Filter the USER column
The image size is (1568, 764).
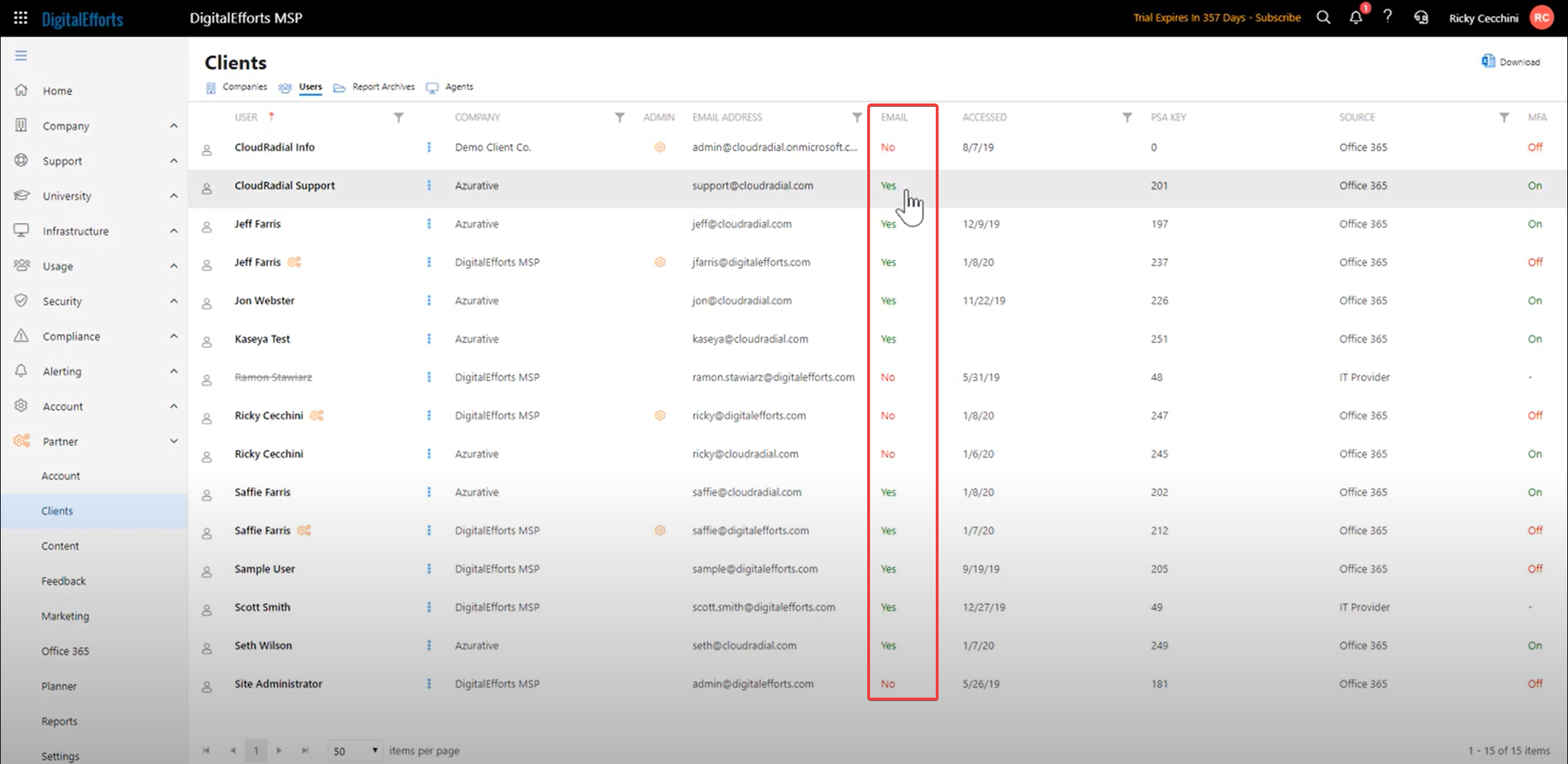point(399,117)
